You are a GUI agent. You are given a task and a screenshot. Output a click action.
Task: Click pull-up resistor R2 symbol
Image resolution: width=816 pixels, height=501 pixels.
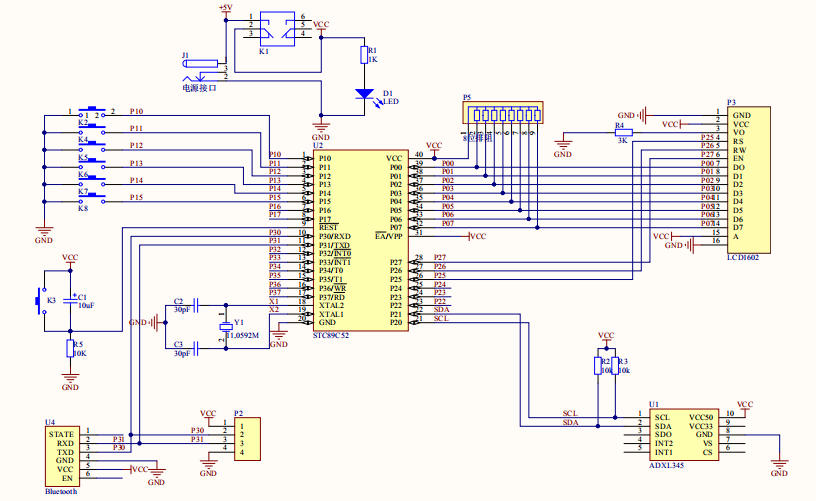[x=598, y=366]
